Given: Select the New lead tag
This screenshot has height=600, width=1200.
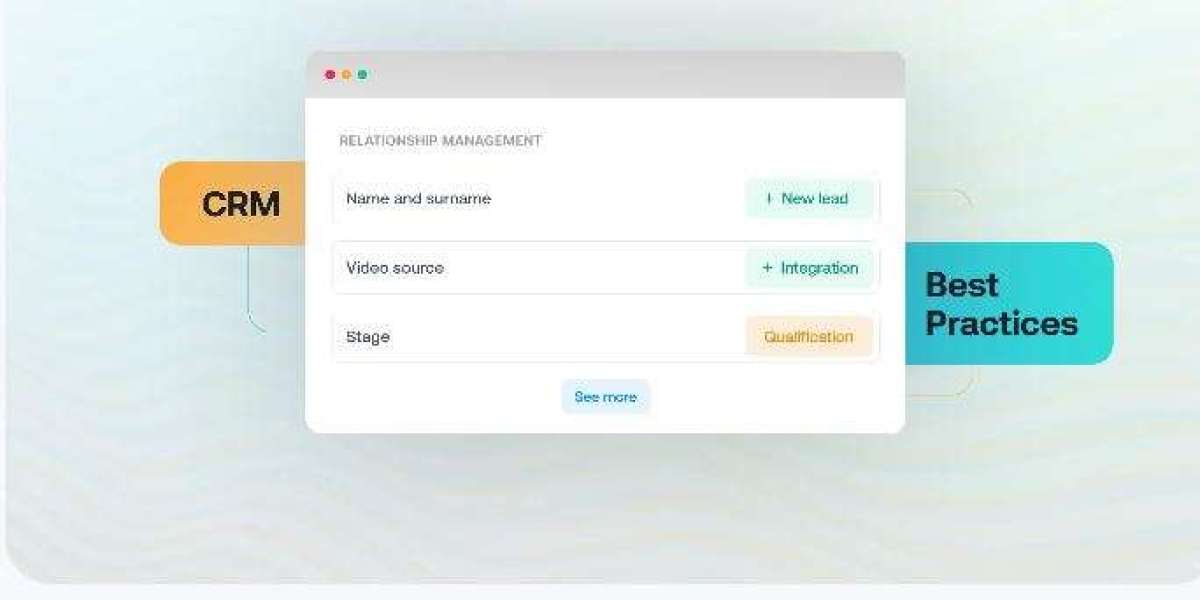Looking at the screenshot, I should tap(809, 198).
